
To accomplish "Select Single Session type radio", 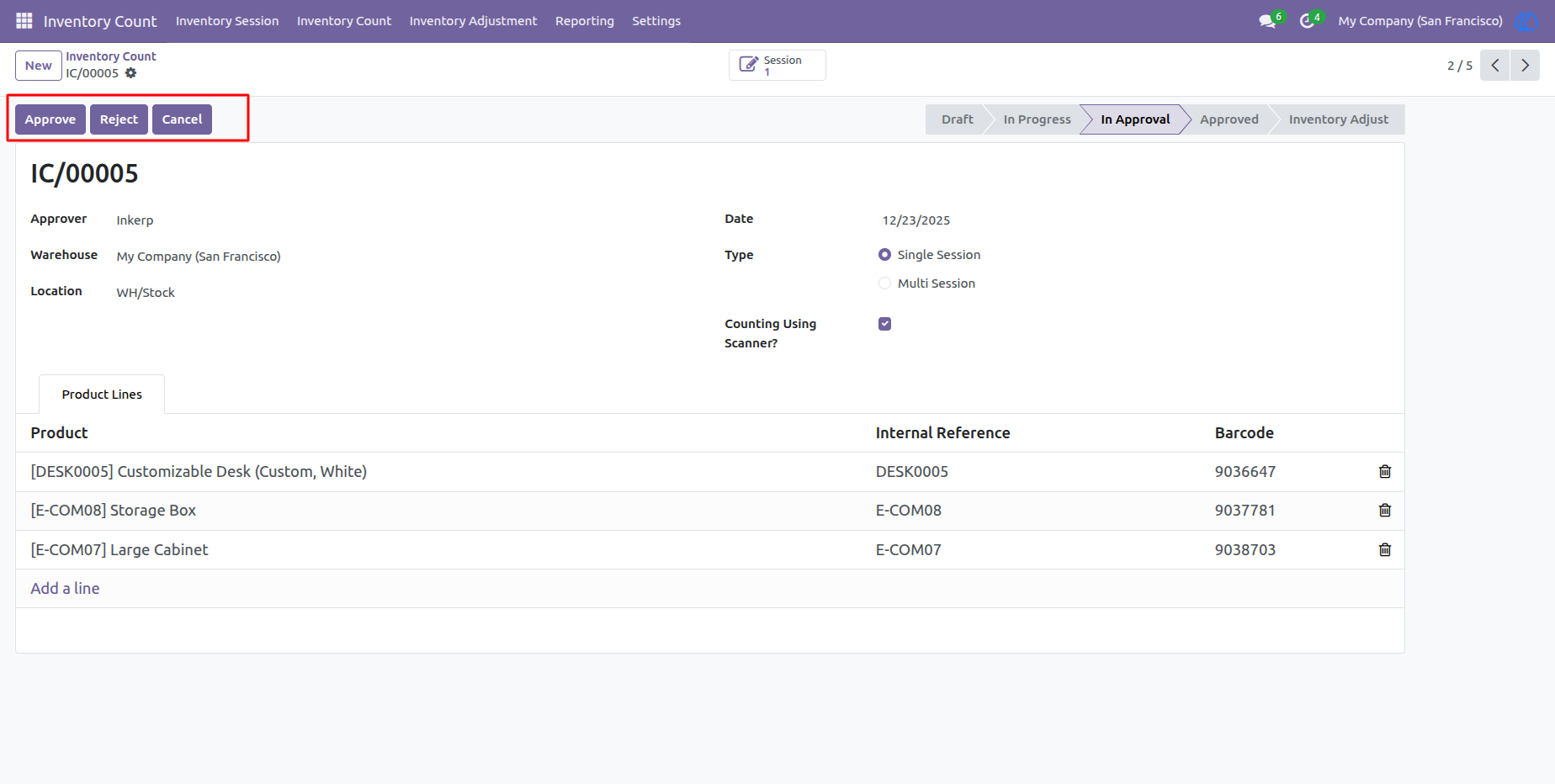I will pos(884,255).
